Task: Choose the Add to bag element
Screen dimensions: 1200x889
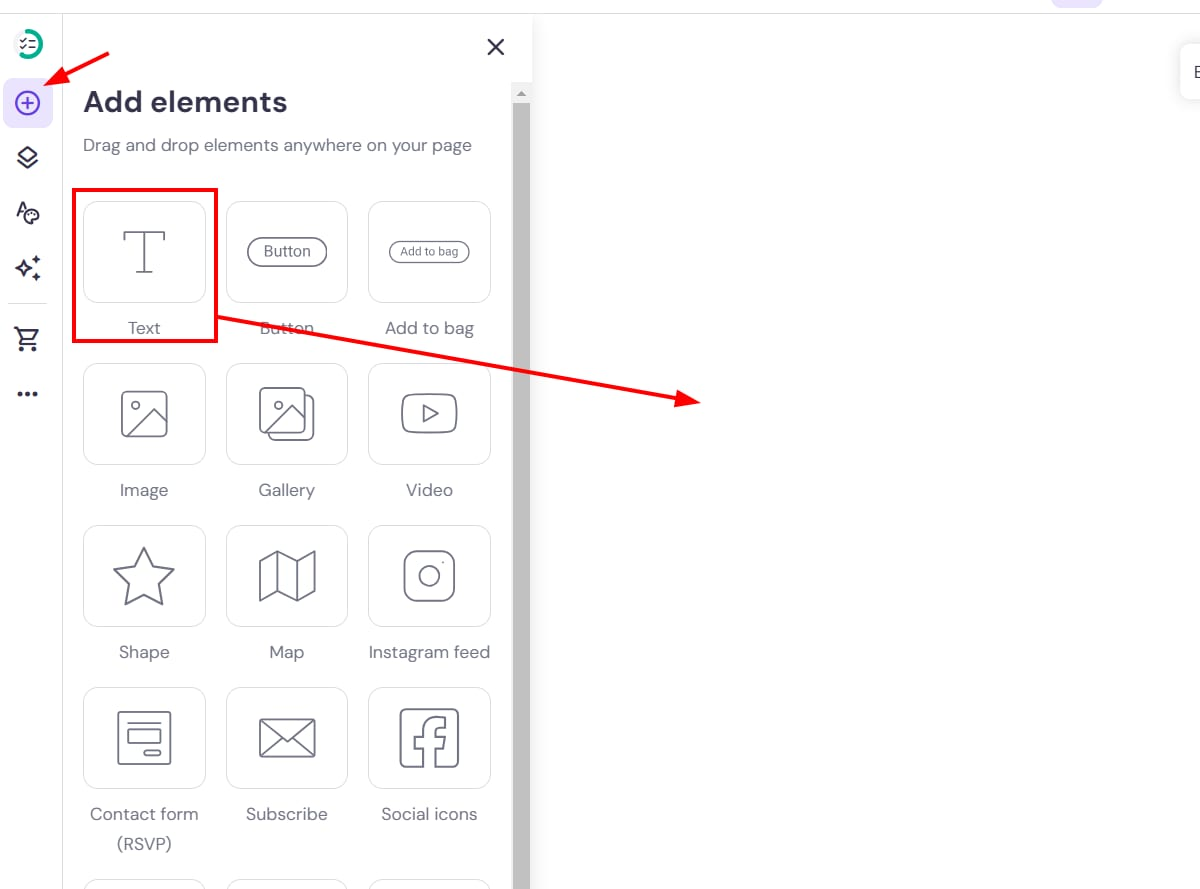Action: pyautogui.click(x=429, y=252)
